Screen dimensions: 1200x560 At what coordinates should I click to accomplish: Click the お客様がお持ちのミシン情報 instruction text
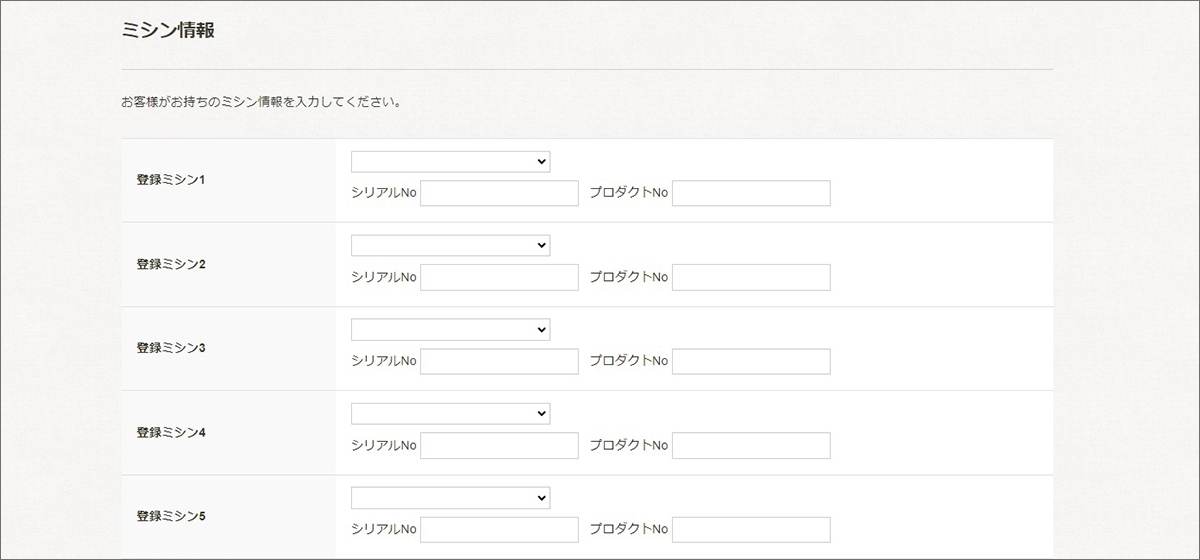coord(260,102)
